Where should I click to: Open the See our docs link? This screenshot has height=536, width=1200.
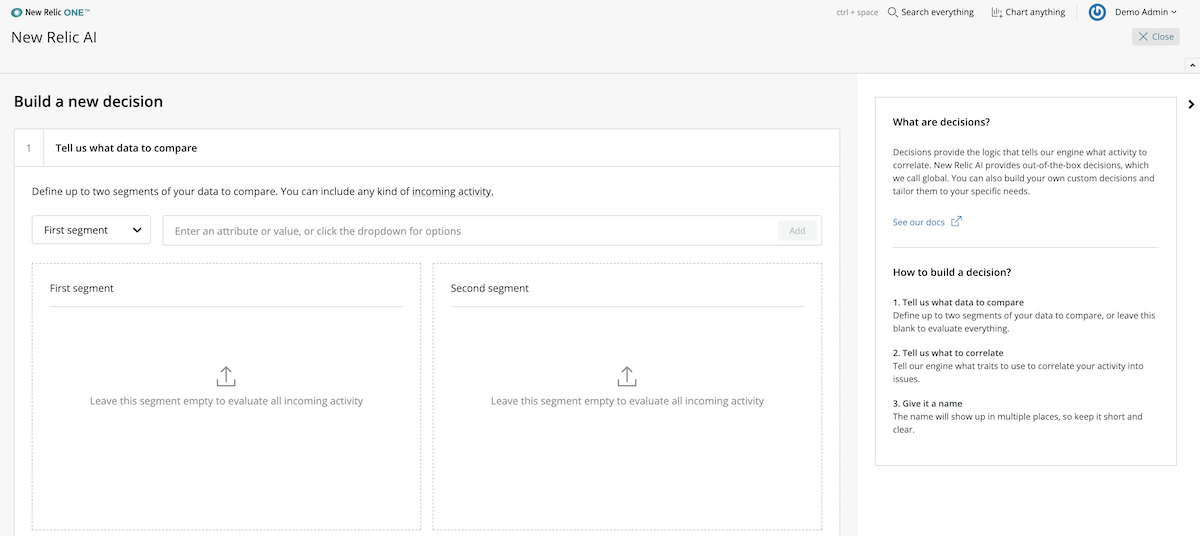919,222
